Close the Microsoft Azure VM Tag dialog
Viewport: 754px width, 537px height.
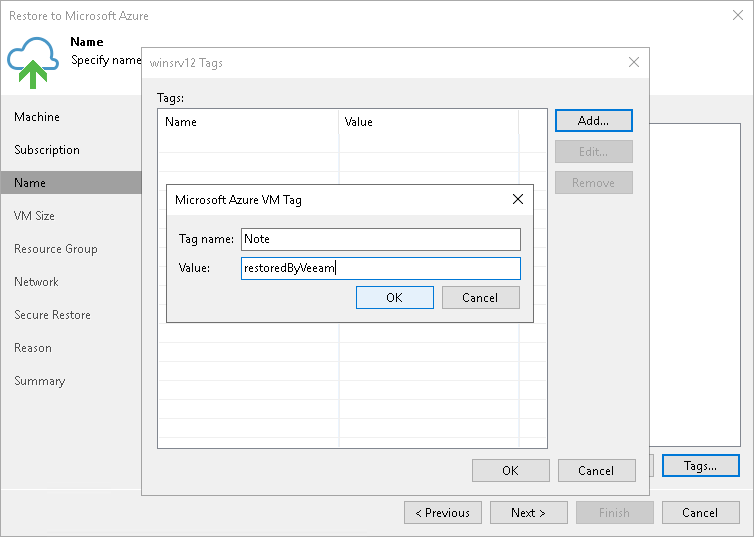(518, 199)
